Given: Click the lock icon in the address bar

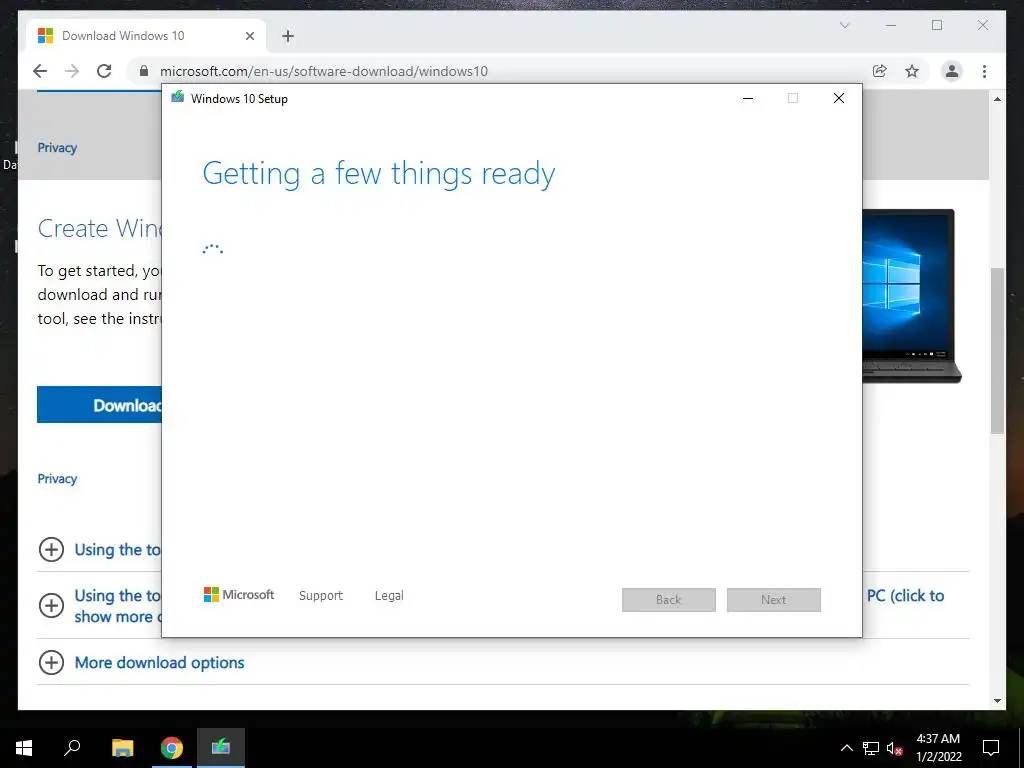Looking at the screenshot, I should pyautogui.click(x=144, y=71).
